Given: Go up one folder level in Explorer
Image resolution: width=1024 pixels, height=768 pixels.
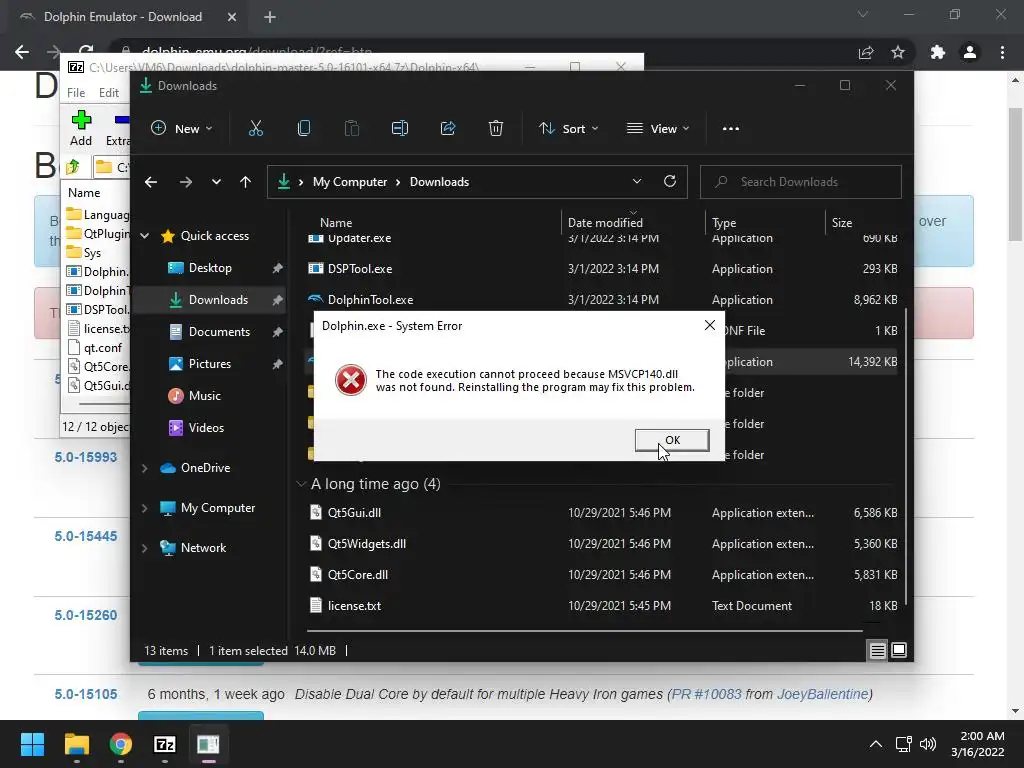Looking at the screenshot, I should [246, 182].
